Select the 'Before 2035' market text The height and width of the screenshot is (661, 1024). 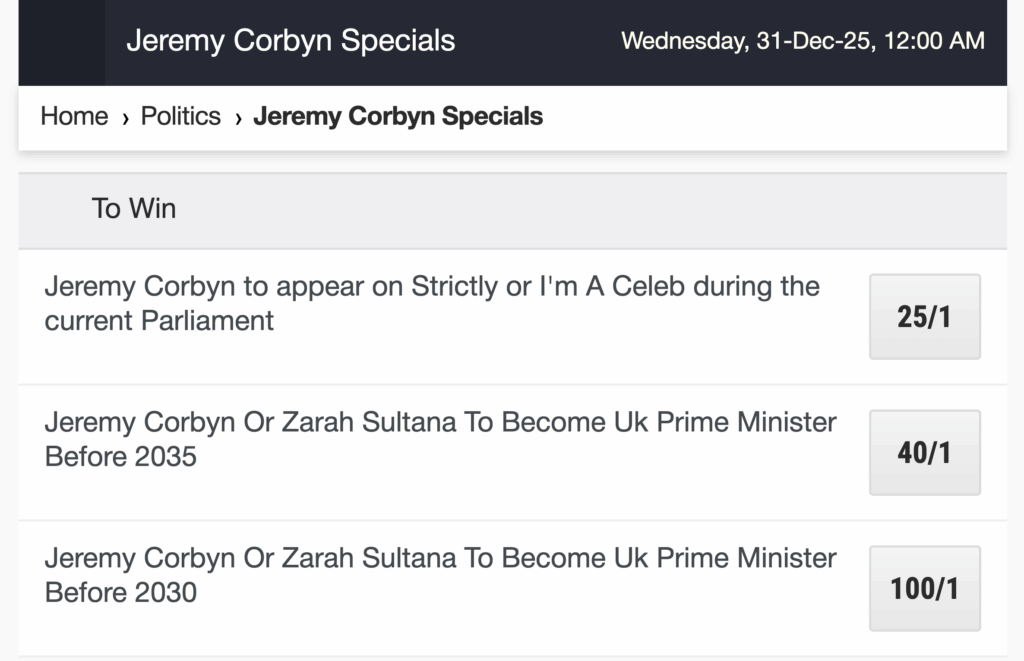121,457
